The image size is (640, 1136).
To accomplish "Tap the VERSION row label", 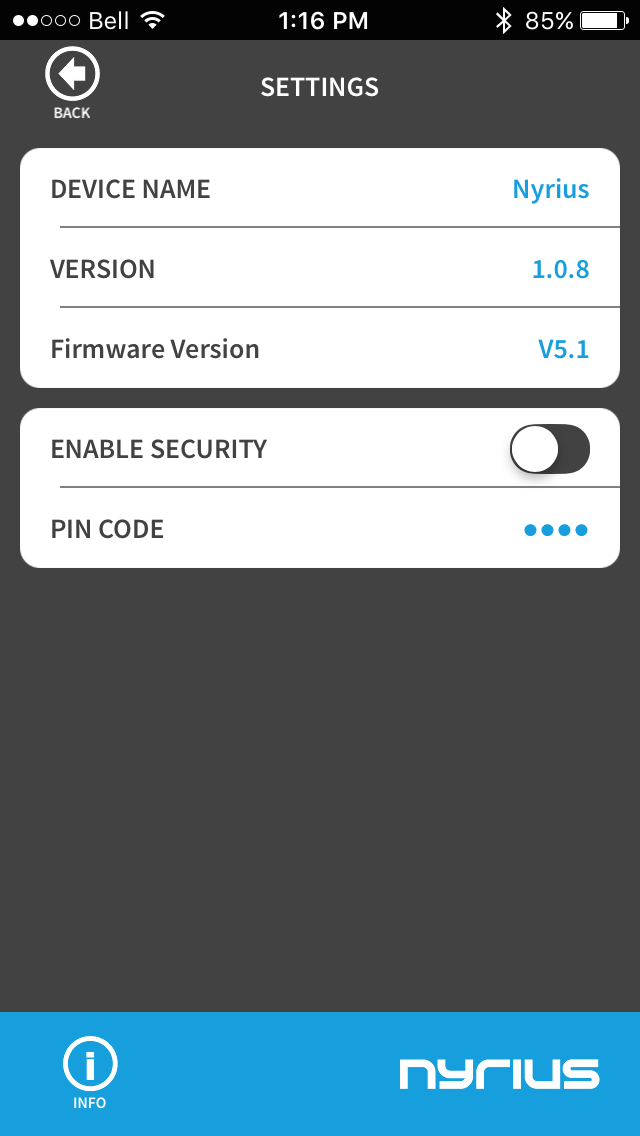I will point(103,269).
